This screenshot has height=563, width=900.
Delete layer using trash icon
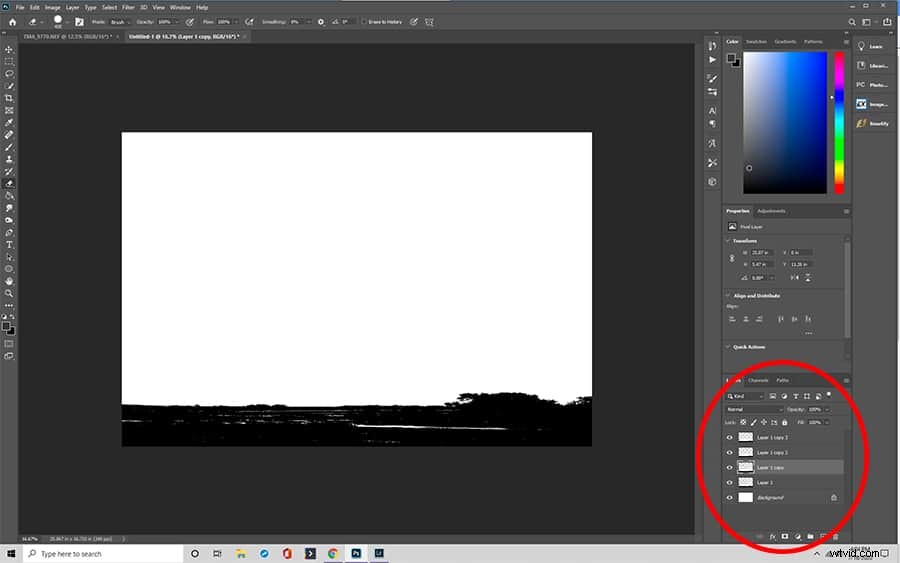(836, 537)
